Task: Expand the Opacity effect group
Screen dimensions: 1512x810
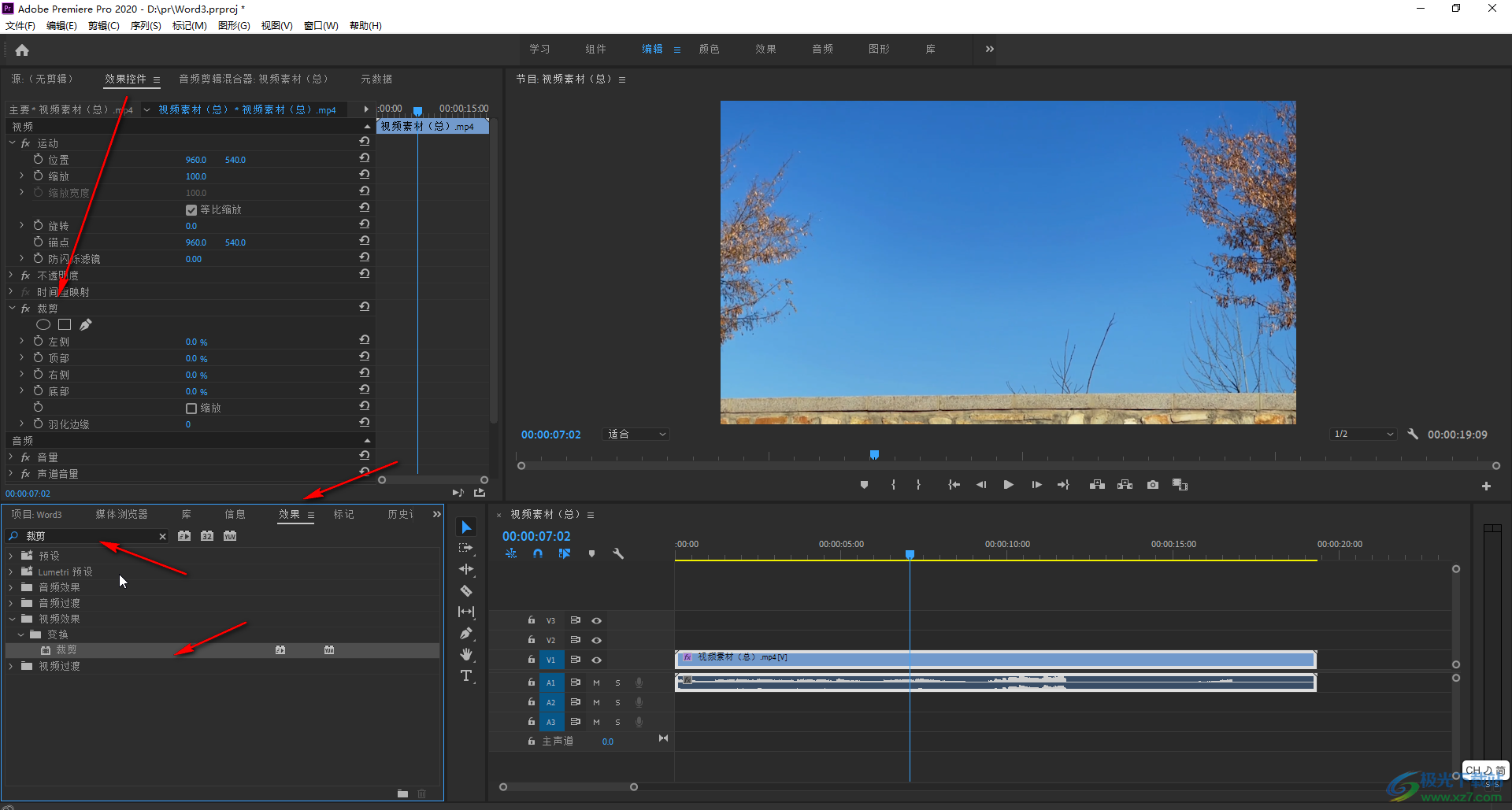Action: pyautogui.click(x=12, y=276)
